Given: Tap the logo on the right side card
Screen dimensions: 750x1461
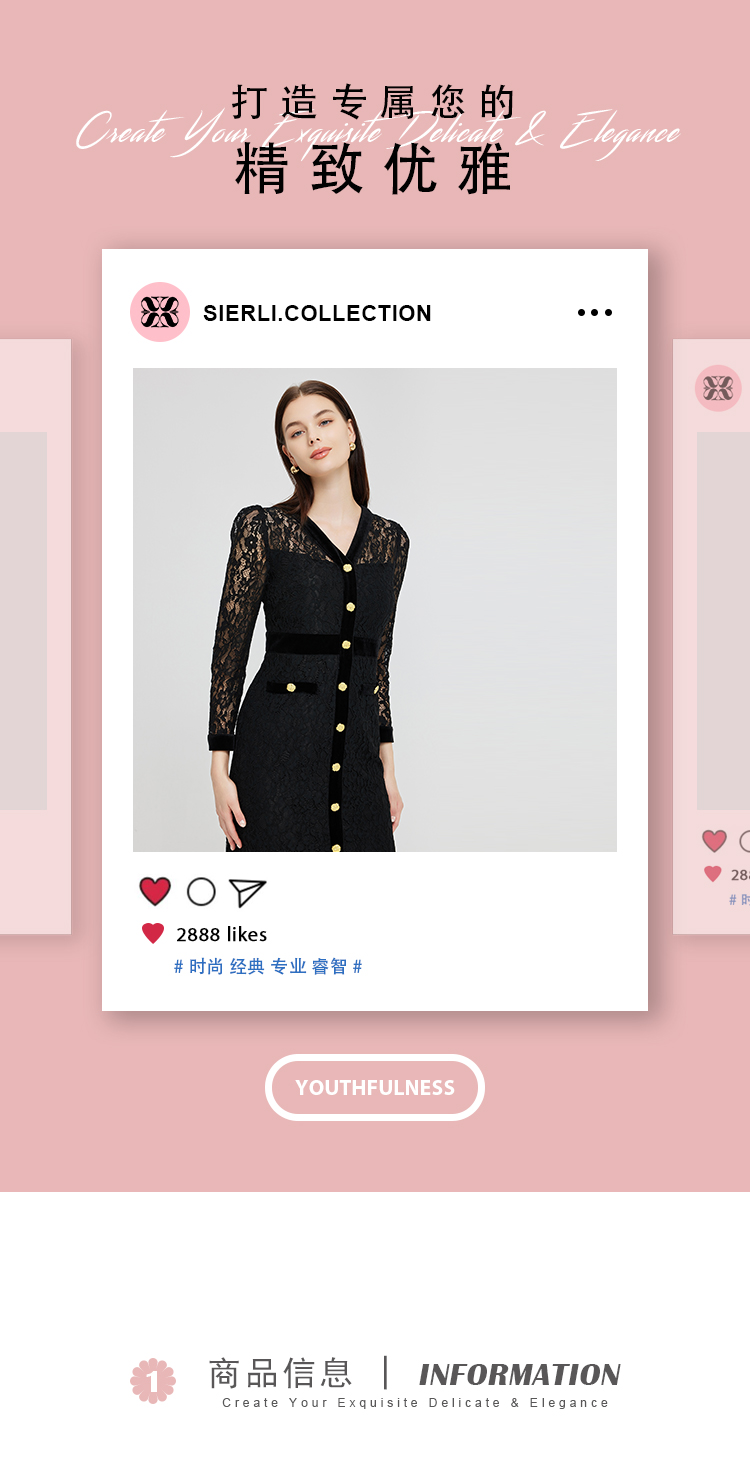Looking at the screenshot, I should [x=718, y=388].
